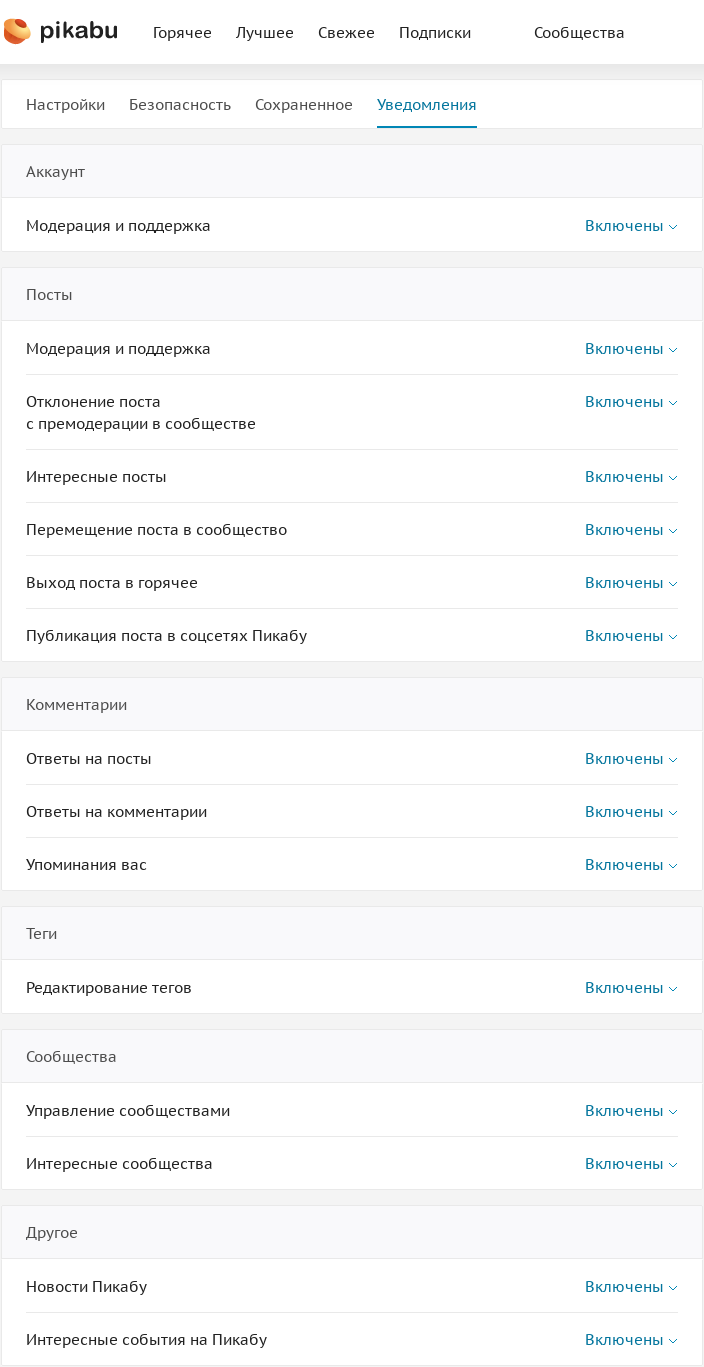The height and width of the screenshot is (1367, 704).
Task: Click the Pikabu logo icon
Action: pos(18,32)
